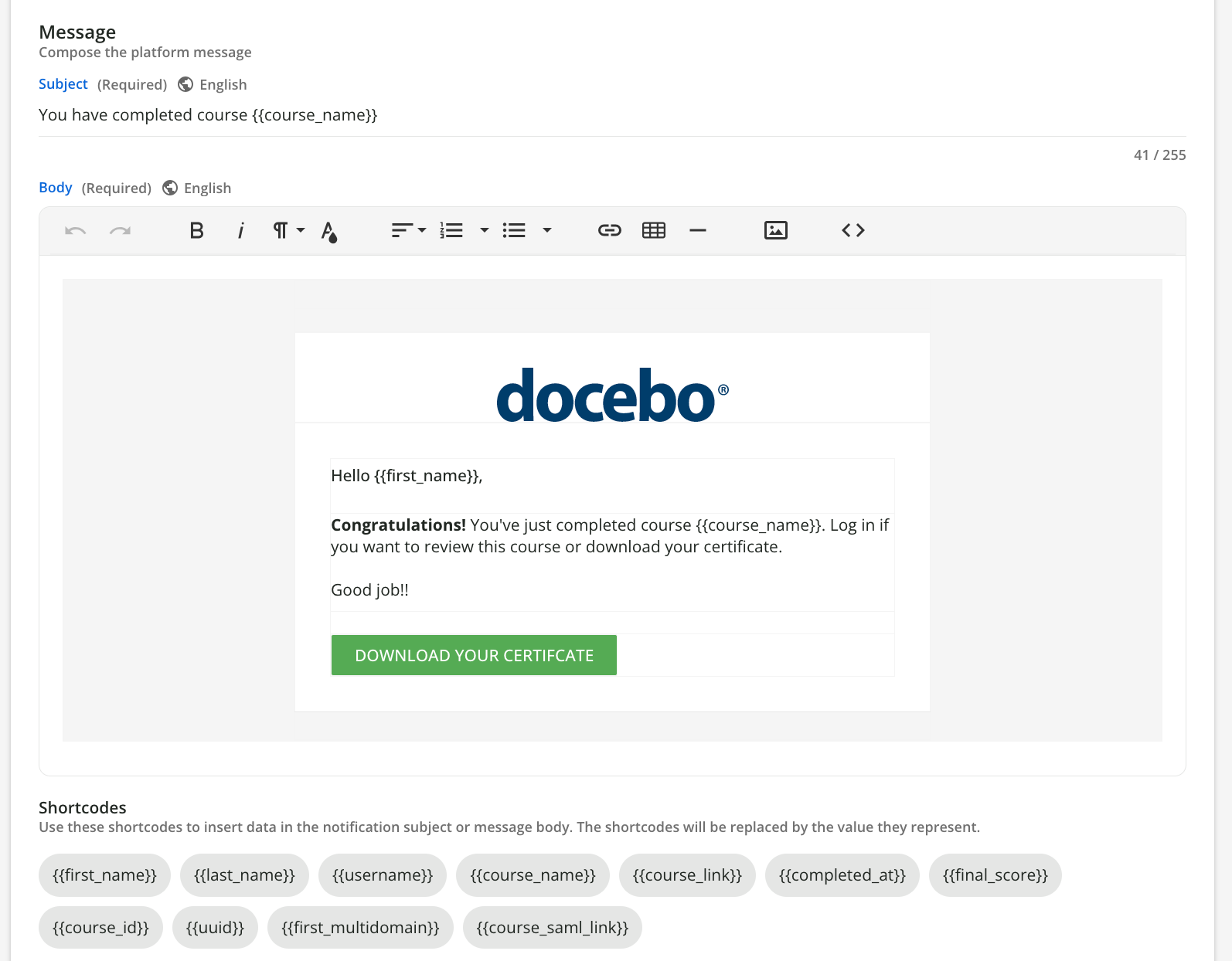
Task: Click the Good job!! line
Action: tap(369, 590)
